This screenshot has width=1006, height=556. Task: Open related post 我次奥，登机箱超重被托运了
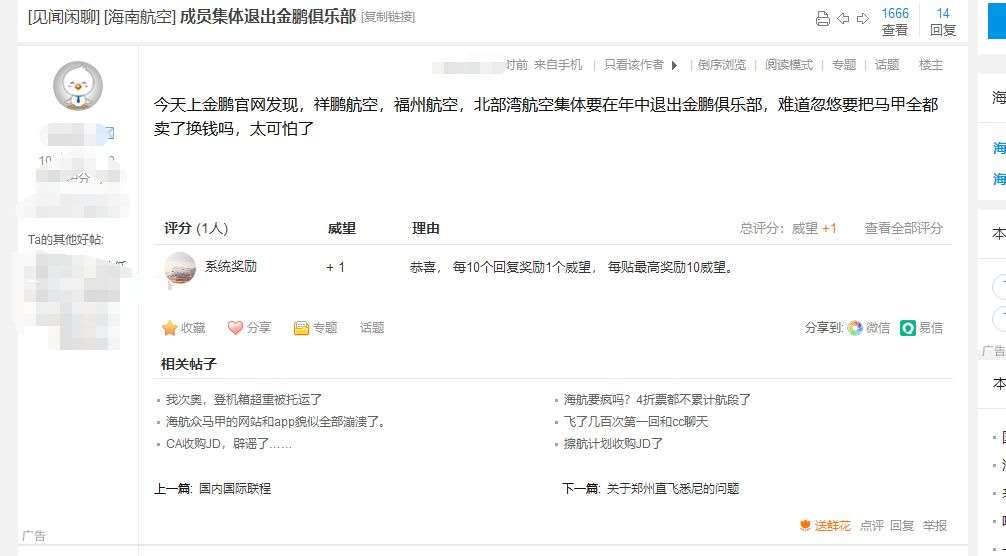point(244,400)
